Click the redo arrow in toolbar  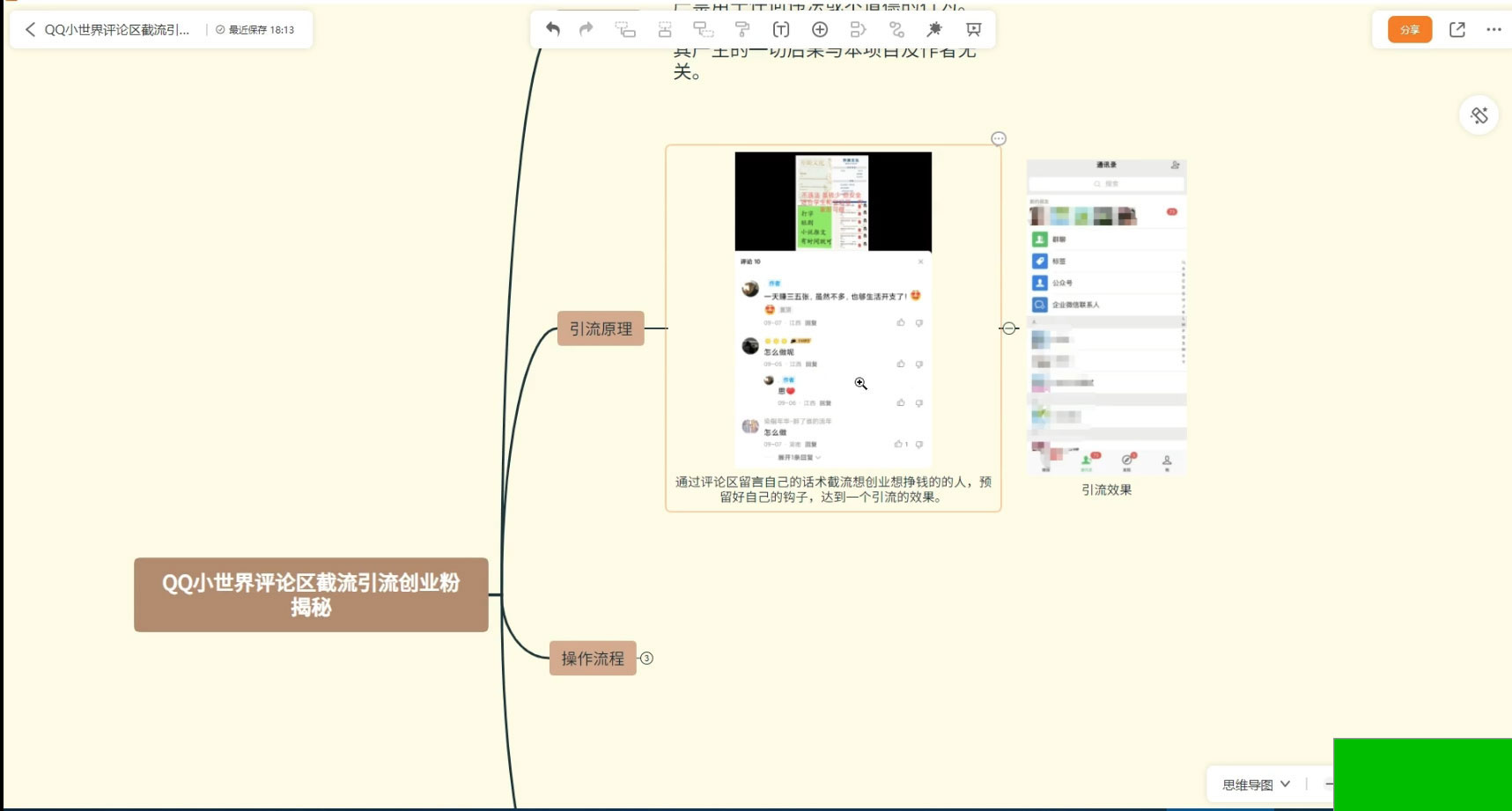coord(586,29)
